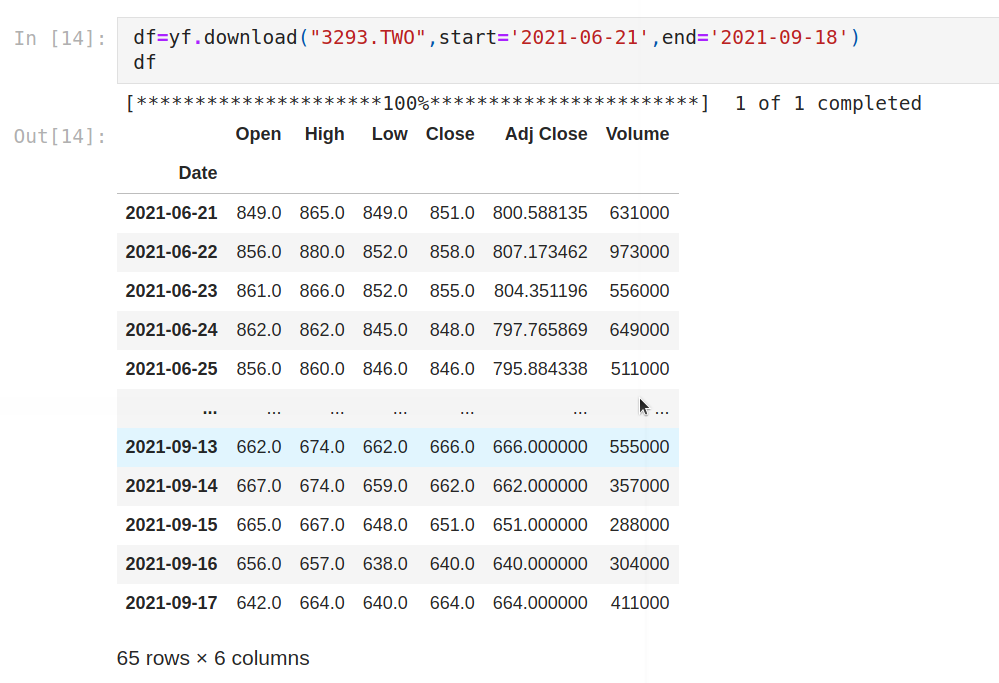999x683 pixels.
Task: Click the Volume value 973000
Action: pyautogui.click(x=639, y=252)
